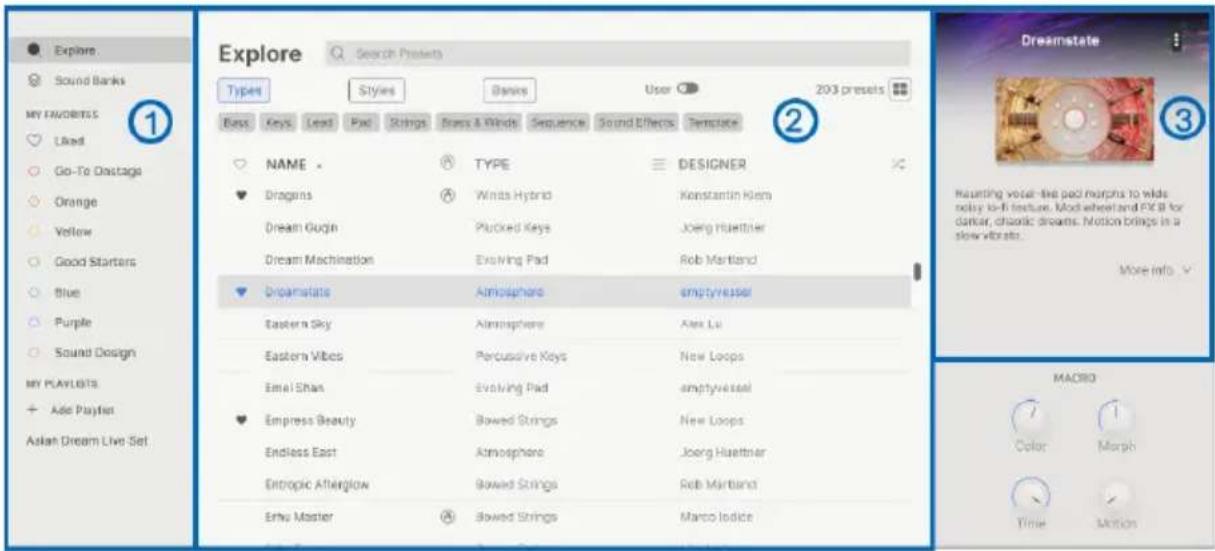
Task: Click the plus icon to add playlist
Action: [x=34, y=410]
